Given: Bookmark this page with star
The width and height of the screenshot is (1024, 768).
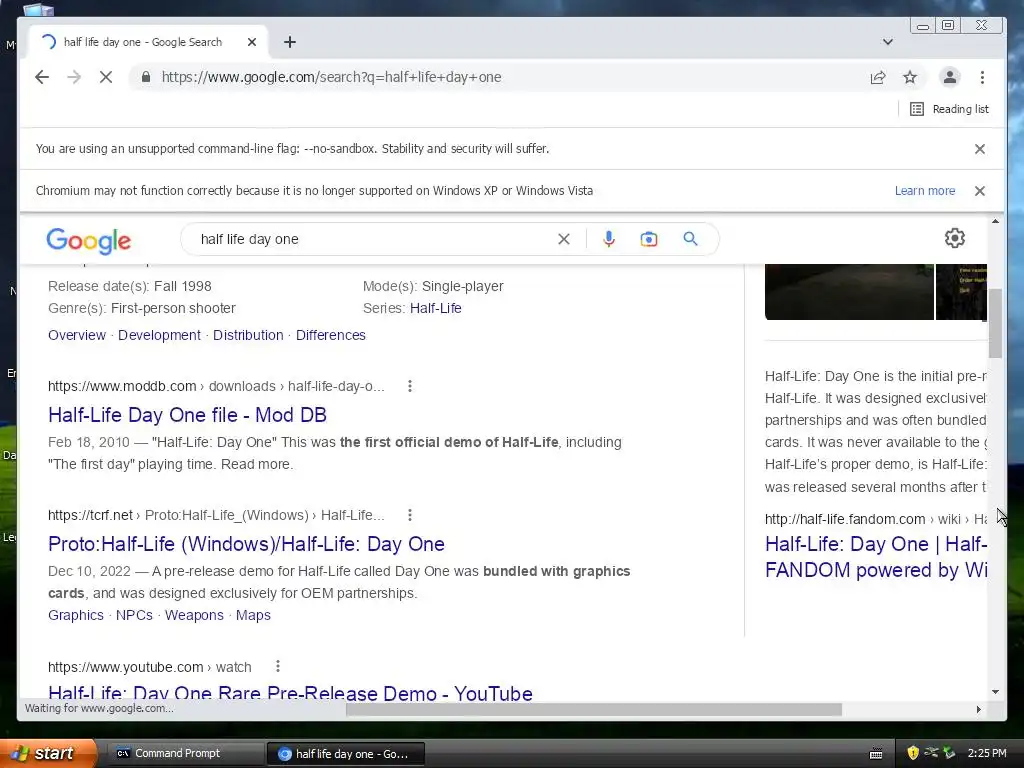Looking at the screenshot, I should pyautogui.click(x=910, y=78).
